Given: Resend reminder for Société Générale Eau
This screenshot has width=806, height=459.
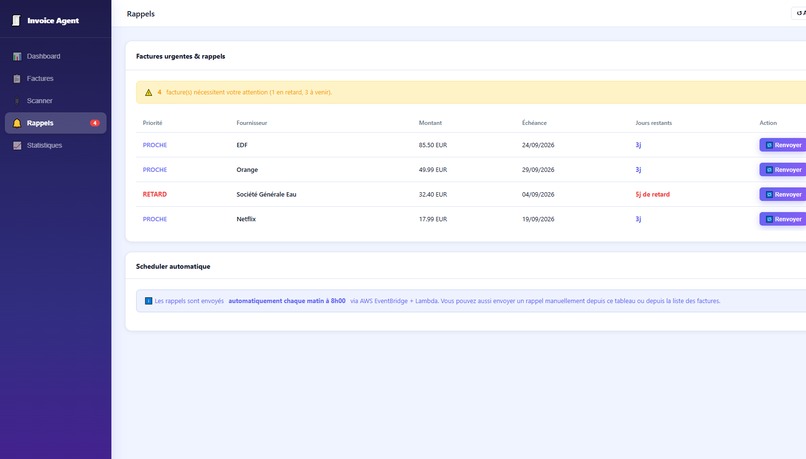Looking at the screenshot, I should 783,194.
